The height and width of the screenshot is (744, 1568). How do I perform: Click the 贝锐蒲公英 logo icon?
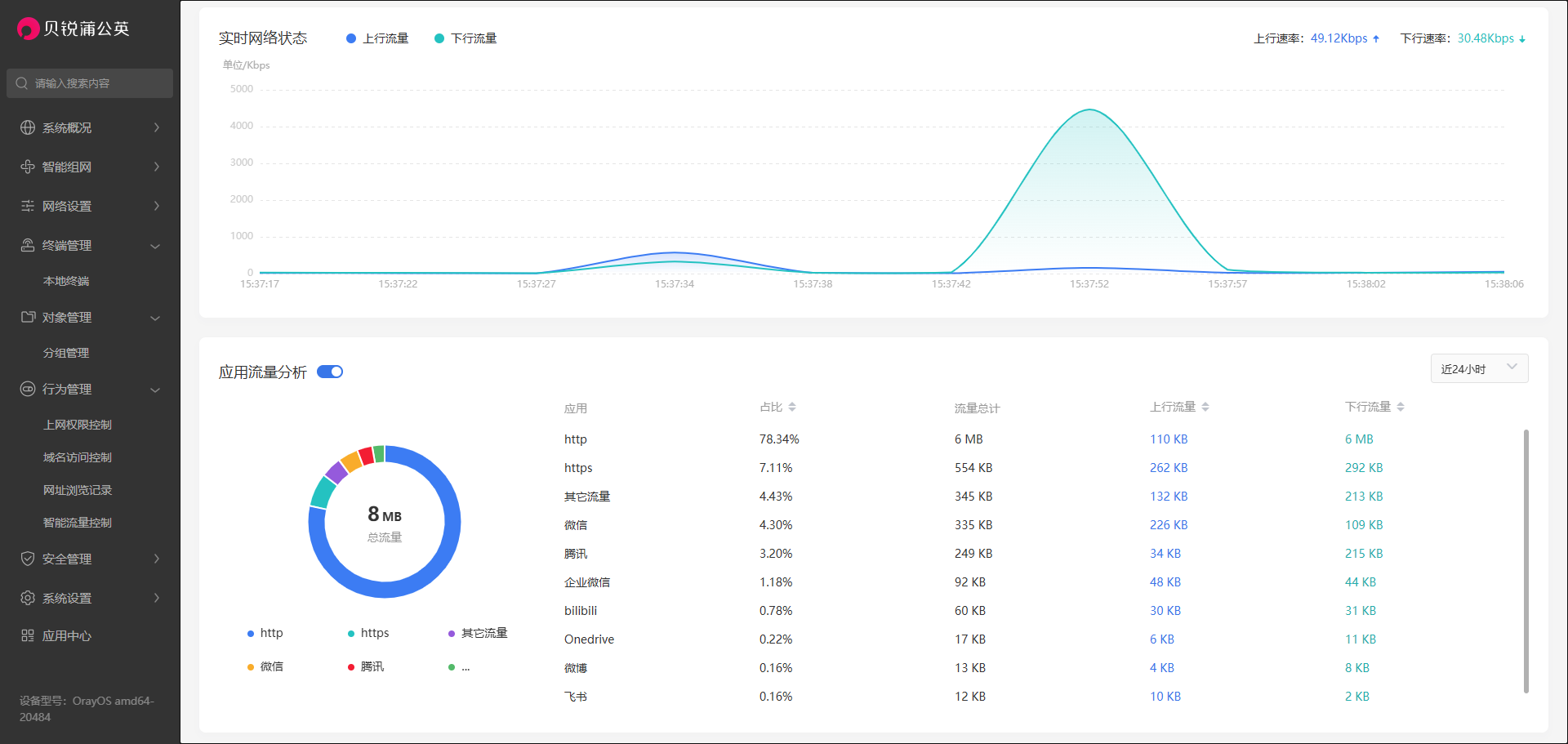tap(28, 29)
